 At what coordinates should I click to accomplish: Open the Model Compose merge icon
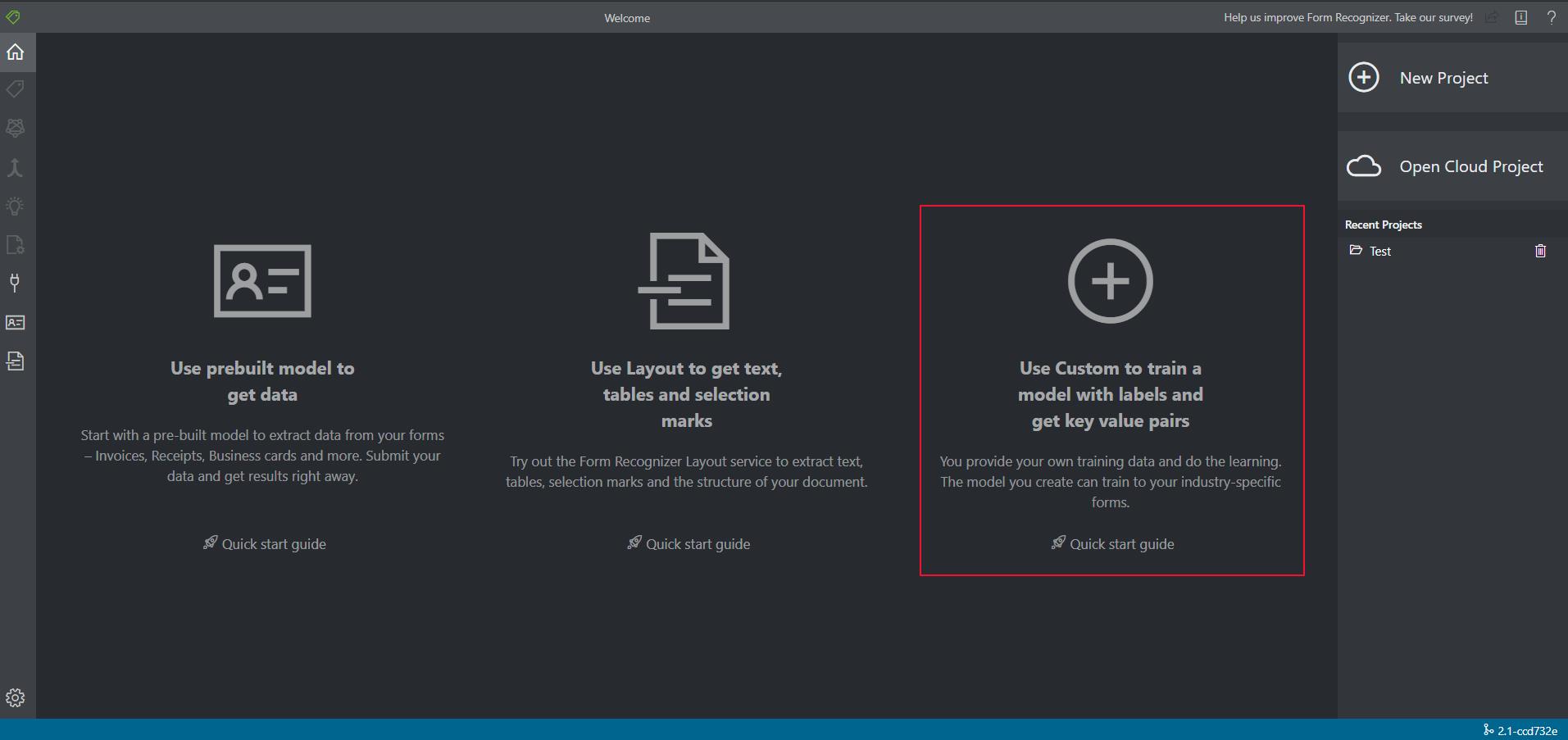(x=16, y=167)
